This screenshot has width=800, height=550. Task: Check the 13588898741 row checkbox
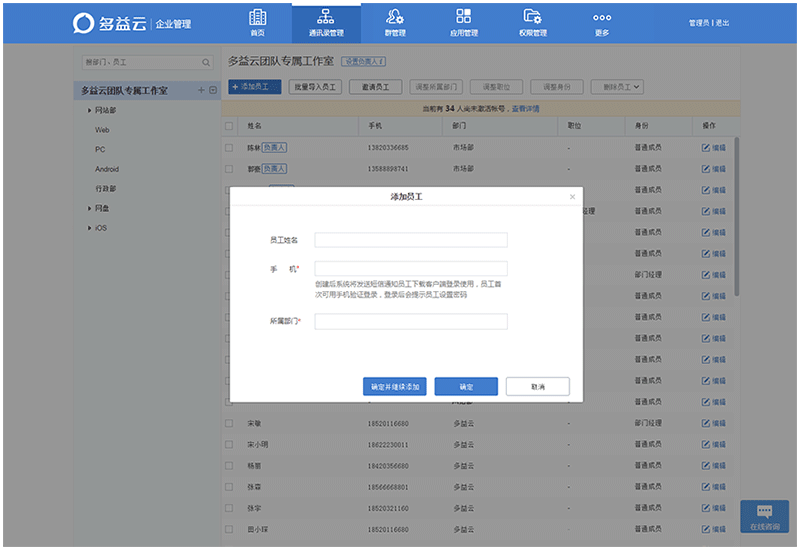[x=229, y=169]
